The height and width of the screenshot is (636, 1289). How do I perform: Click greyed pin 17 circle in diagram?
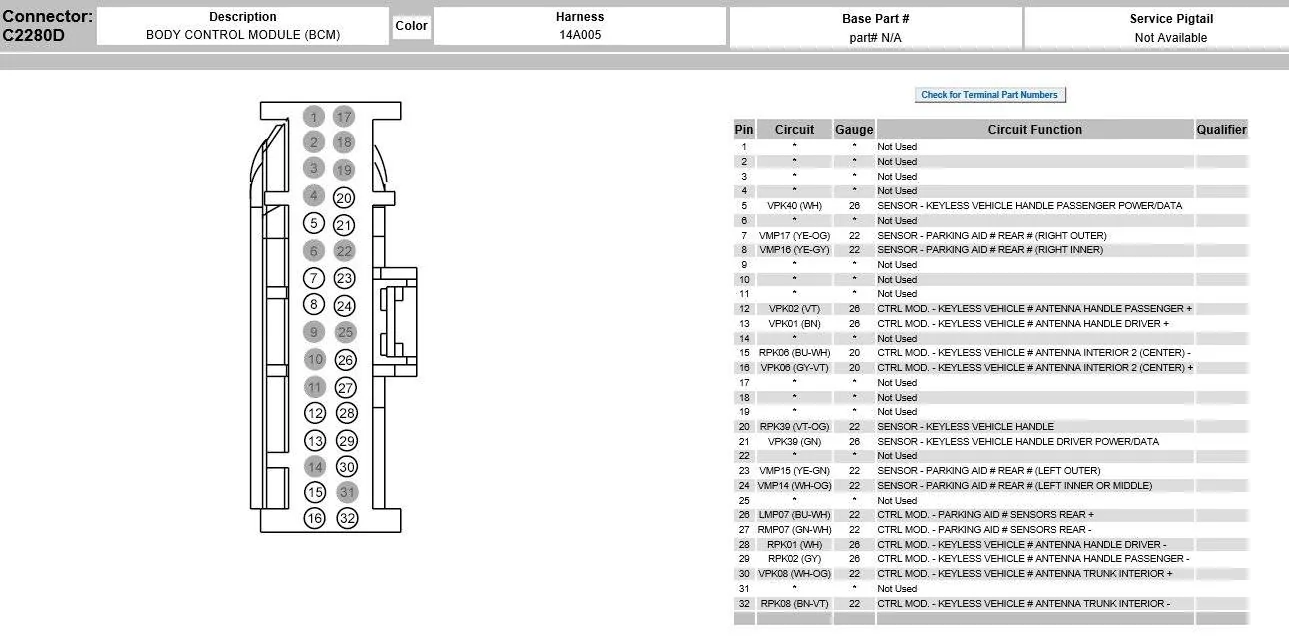click(344, 117)
